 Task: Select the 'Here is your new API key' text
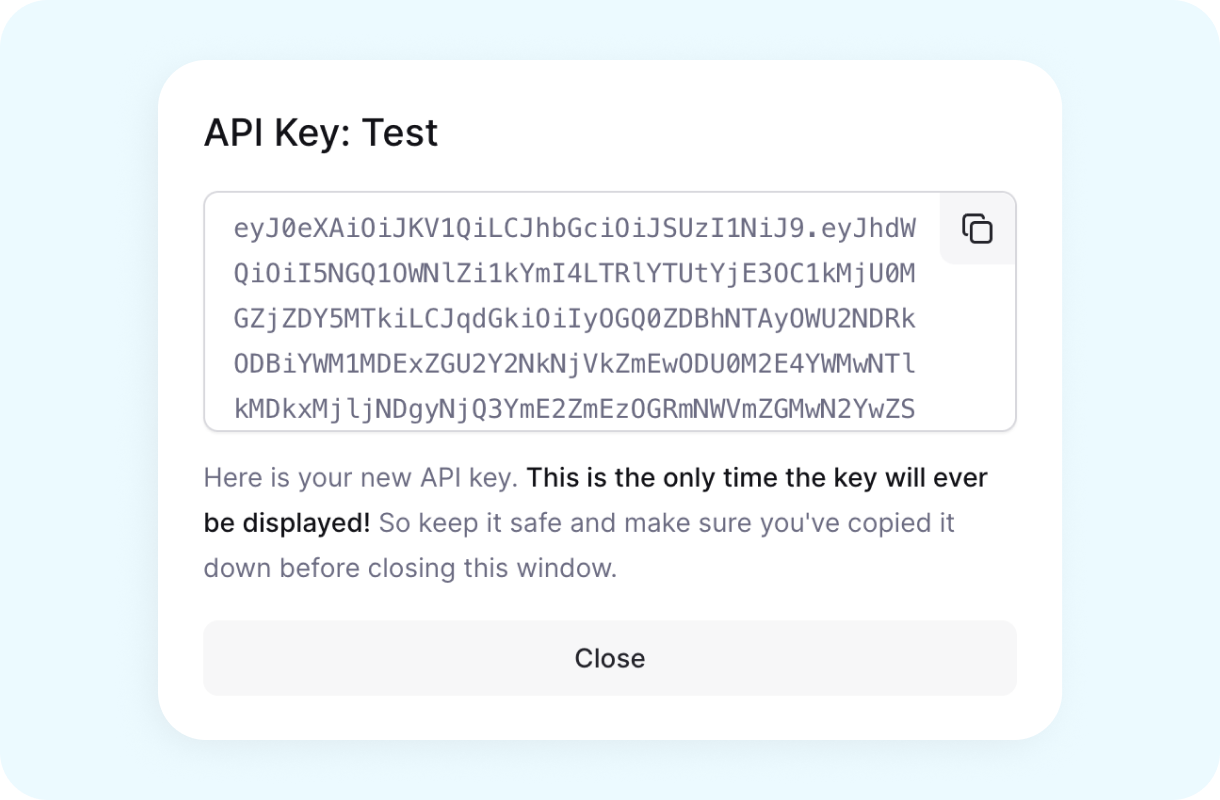tap(360, 478)
